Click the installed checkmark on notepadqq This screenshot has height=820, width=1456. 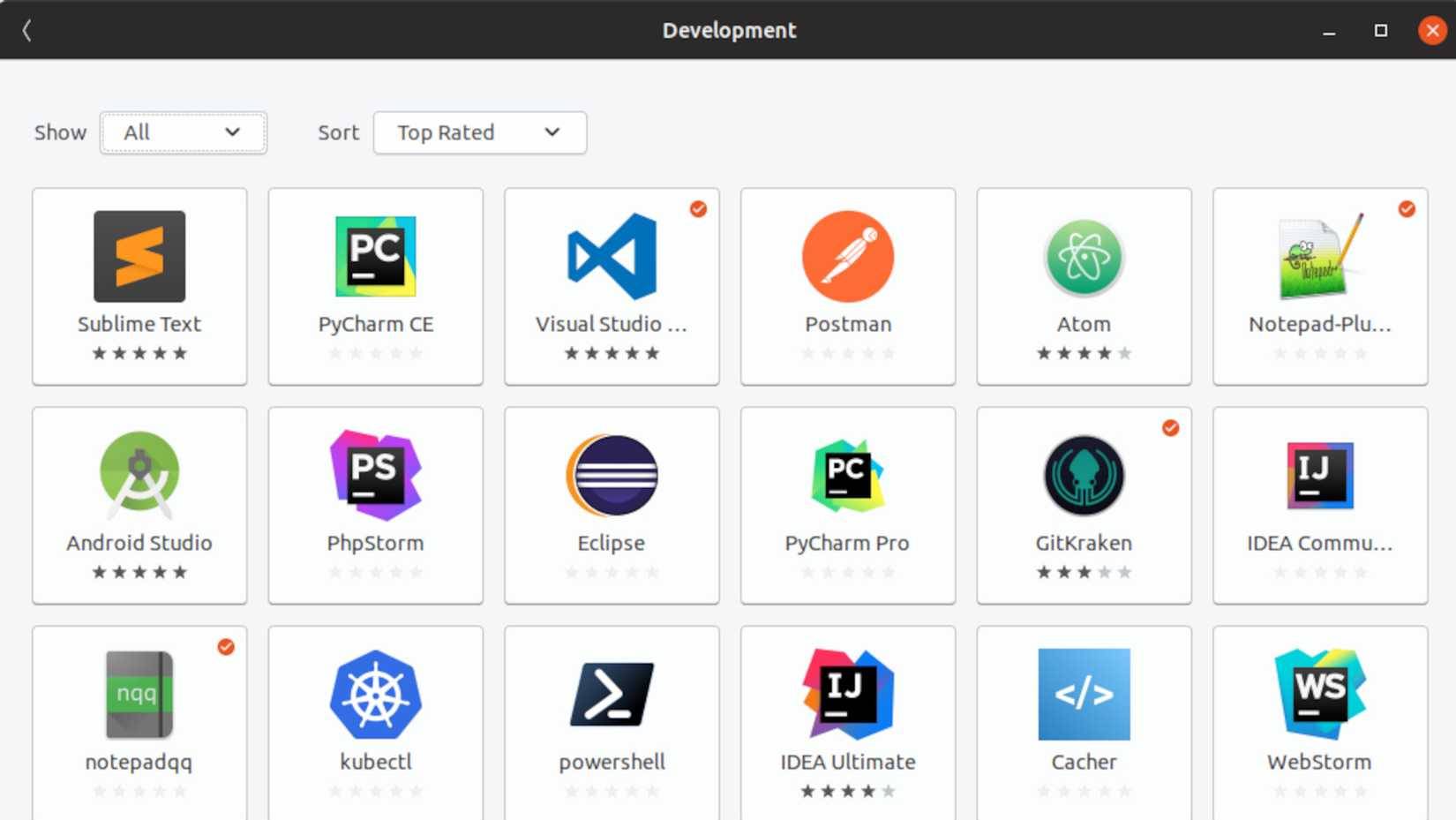coord(226,647)
